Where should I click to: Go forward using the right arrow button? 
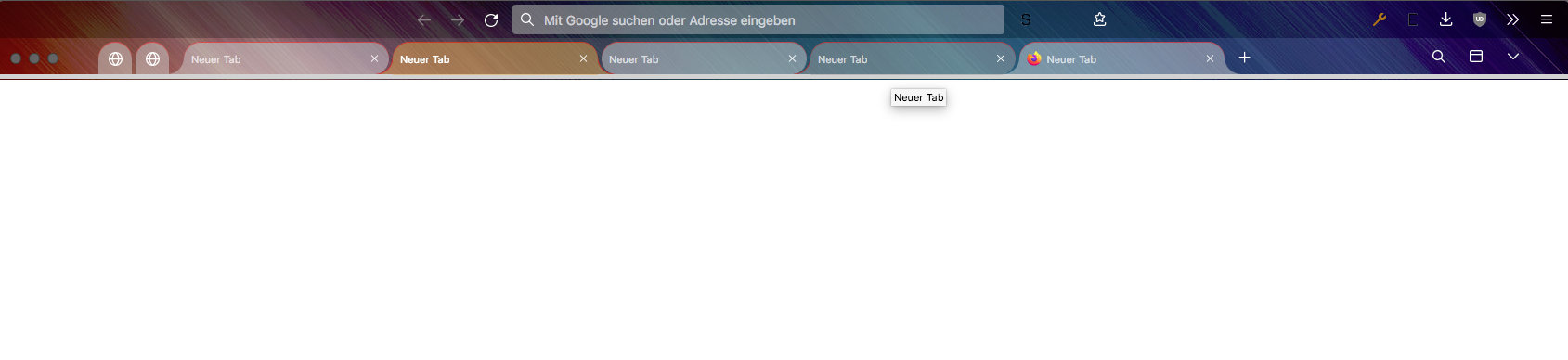pos(458,19)
